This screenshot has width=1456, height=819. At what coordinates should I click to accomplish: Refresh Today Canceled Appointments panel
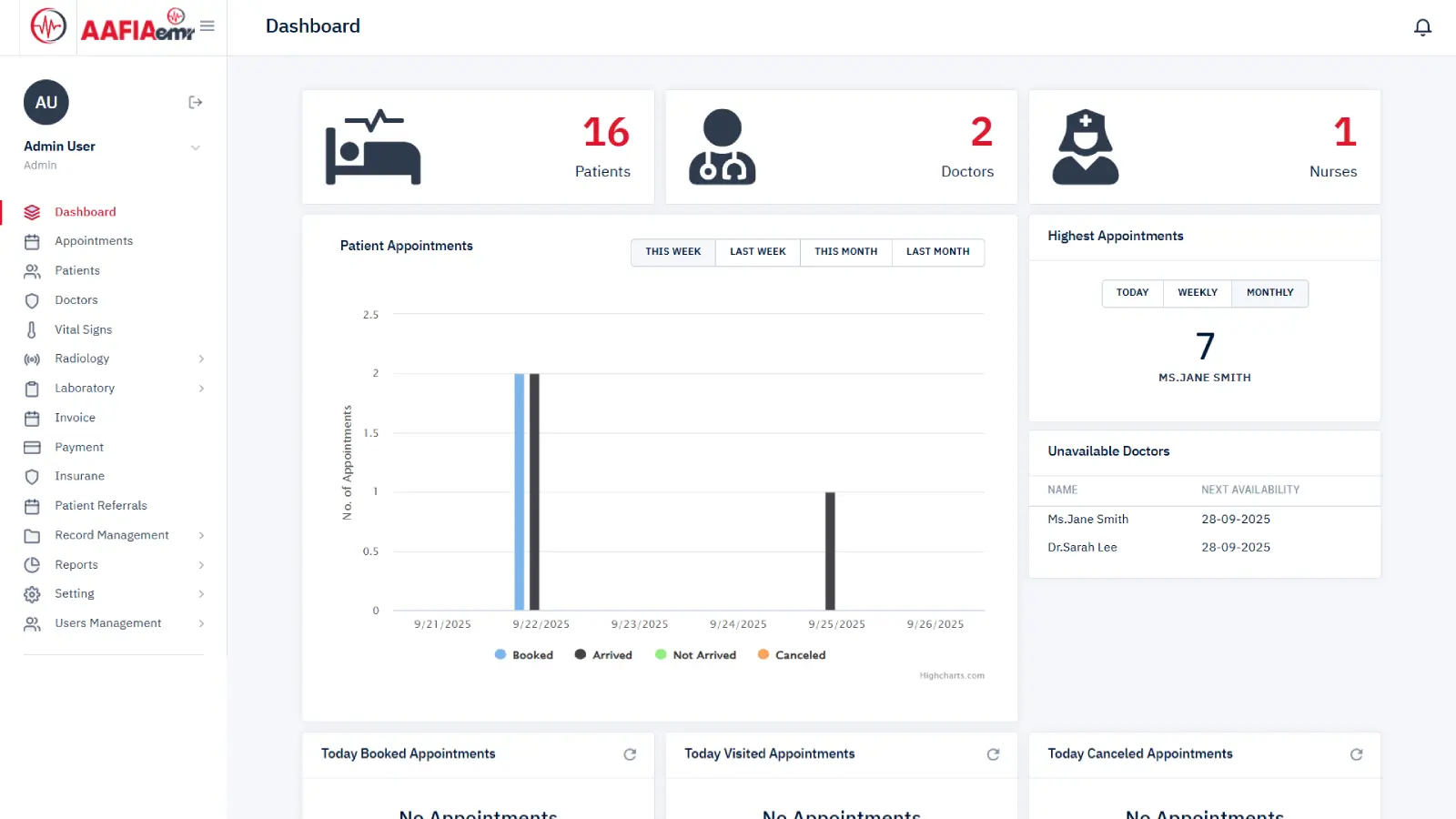(x=1356, y=754)
